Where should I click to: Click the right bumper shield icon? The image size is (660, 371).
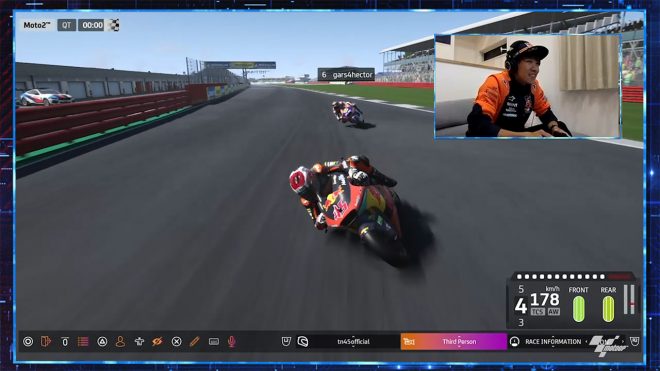(634, 341)
